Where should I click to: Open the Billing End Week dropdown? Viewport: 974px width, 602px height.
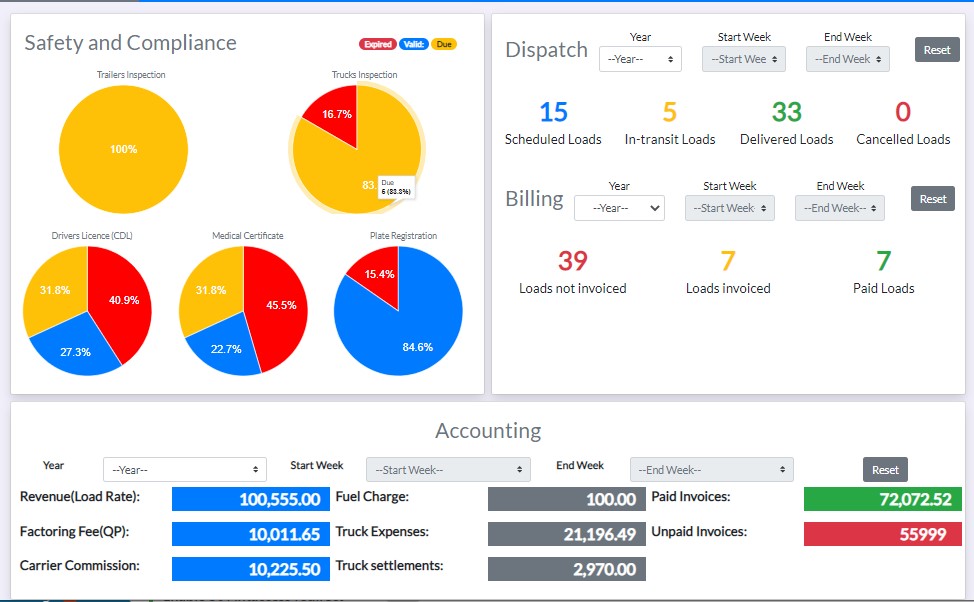(x=839, y=208)
